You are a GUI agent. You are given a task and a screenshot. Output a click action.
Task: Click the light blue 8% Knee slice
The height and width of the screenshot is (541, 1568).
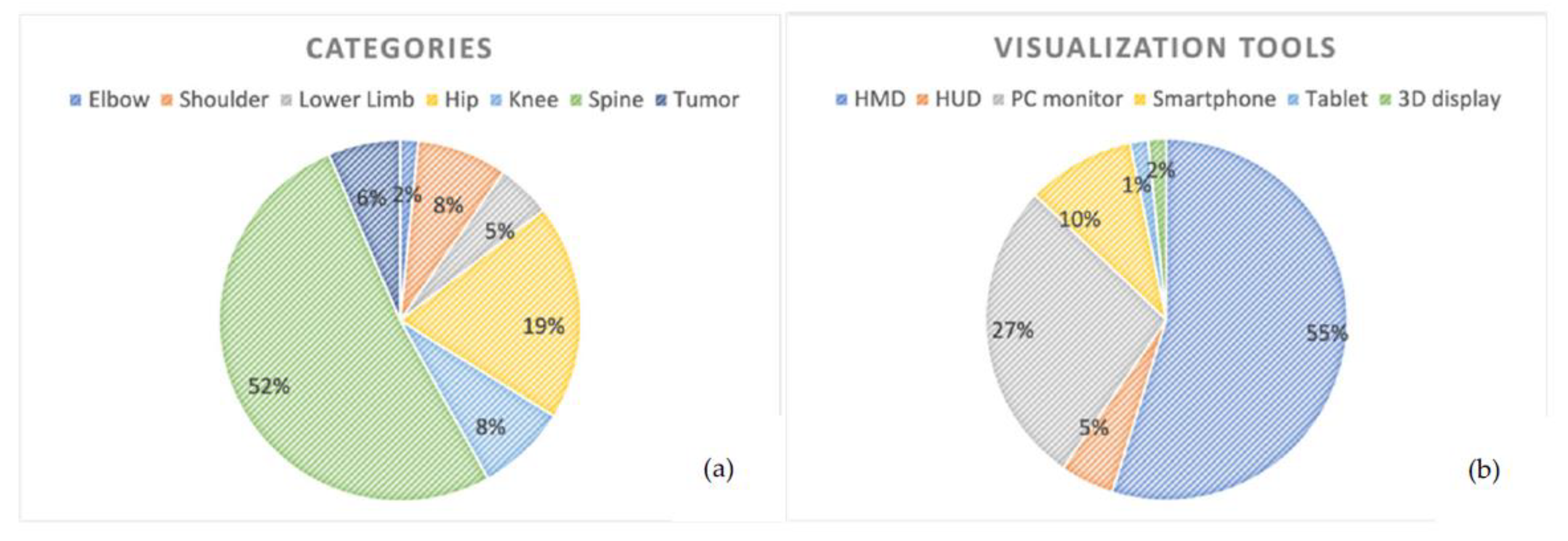pos(487,414)
